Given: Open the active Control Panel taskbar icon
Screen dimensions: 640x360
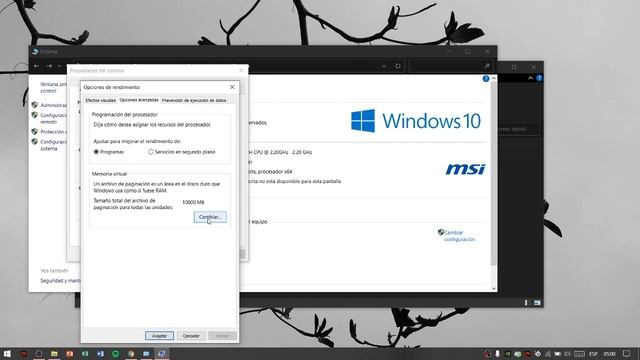Looking at the screenshot, I should point(162,353).
